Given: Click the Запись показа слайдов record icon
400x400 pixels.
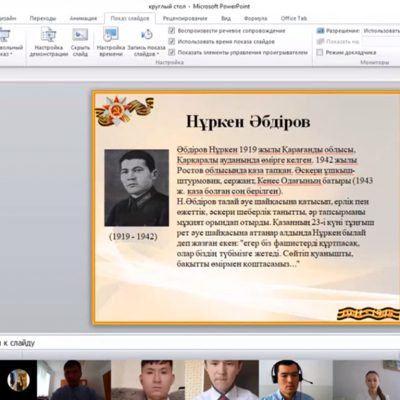Looking at the screenshot, I should pos(147,35).
